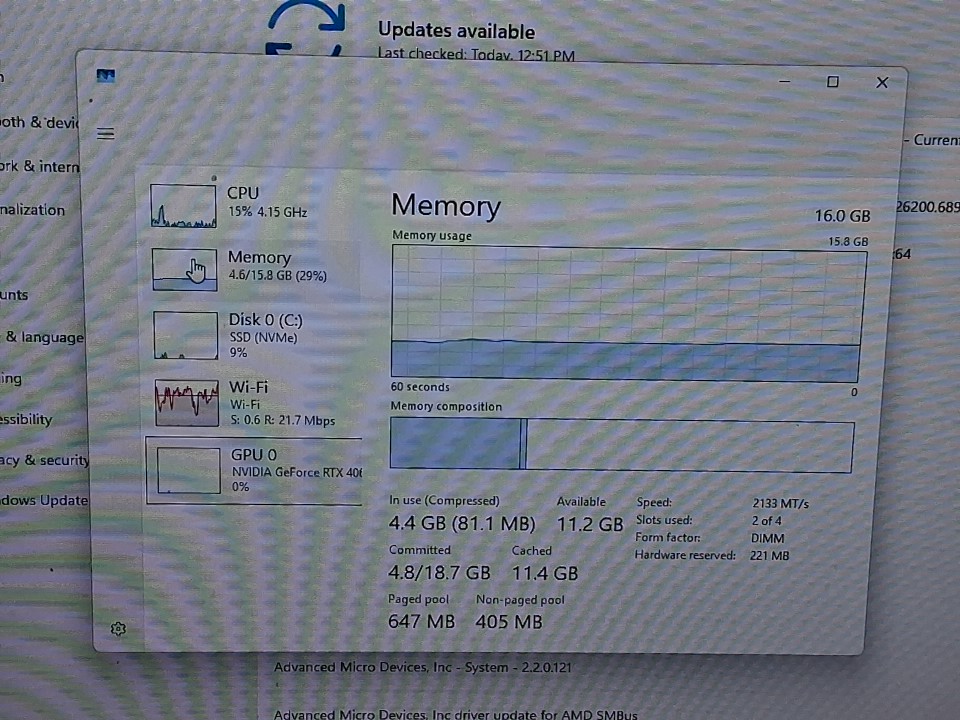
Task: Open Privacy & security settings
Action: pos(44,460)
